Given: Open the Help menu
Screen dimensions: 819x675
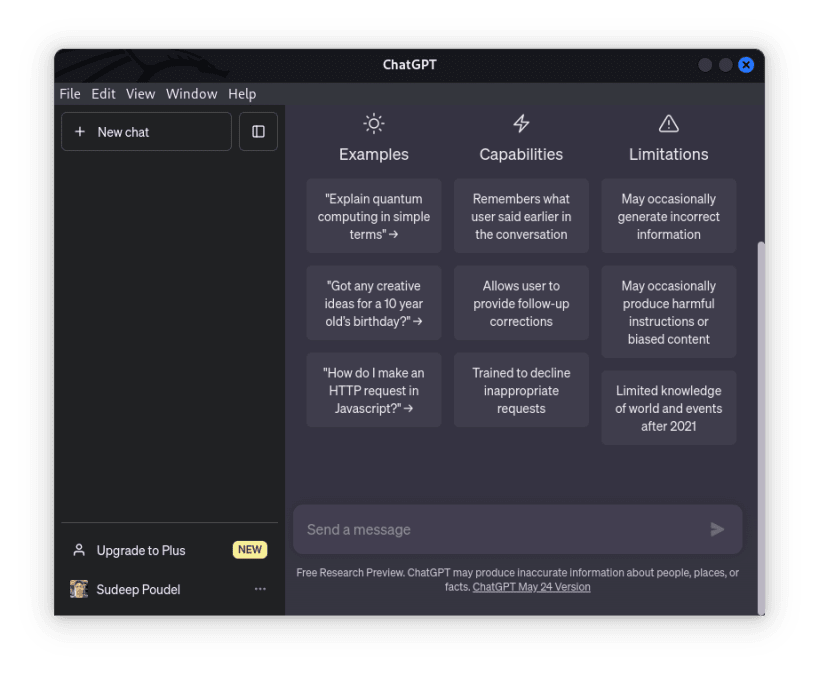Looking at the screenshot, I should click(242, 93).
